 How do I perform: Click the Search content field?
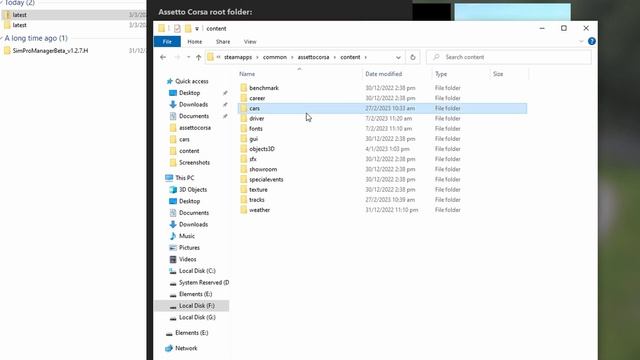[509, 57]
